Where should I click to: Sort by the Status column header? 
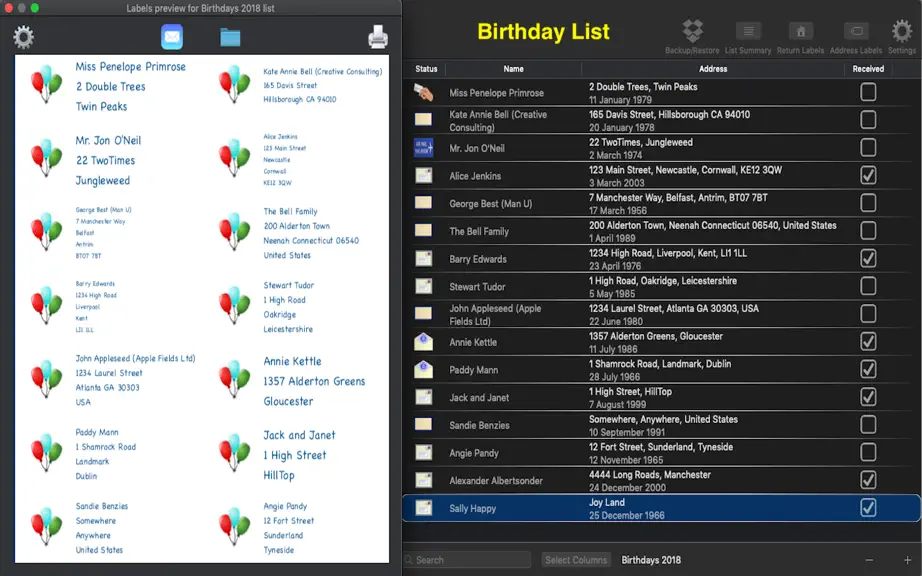(426, 69)
